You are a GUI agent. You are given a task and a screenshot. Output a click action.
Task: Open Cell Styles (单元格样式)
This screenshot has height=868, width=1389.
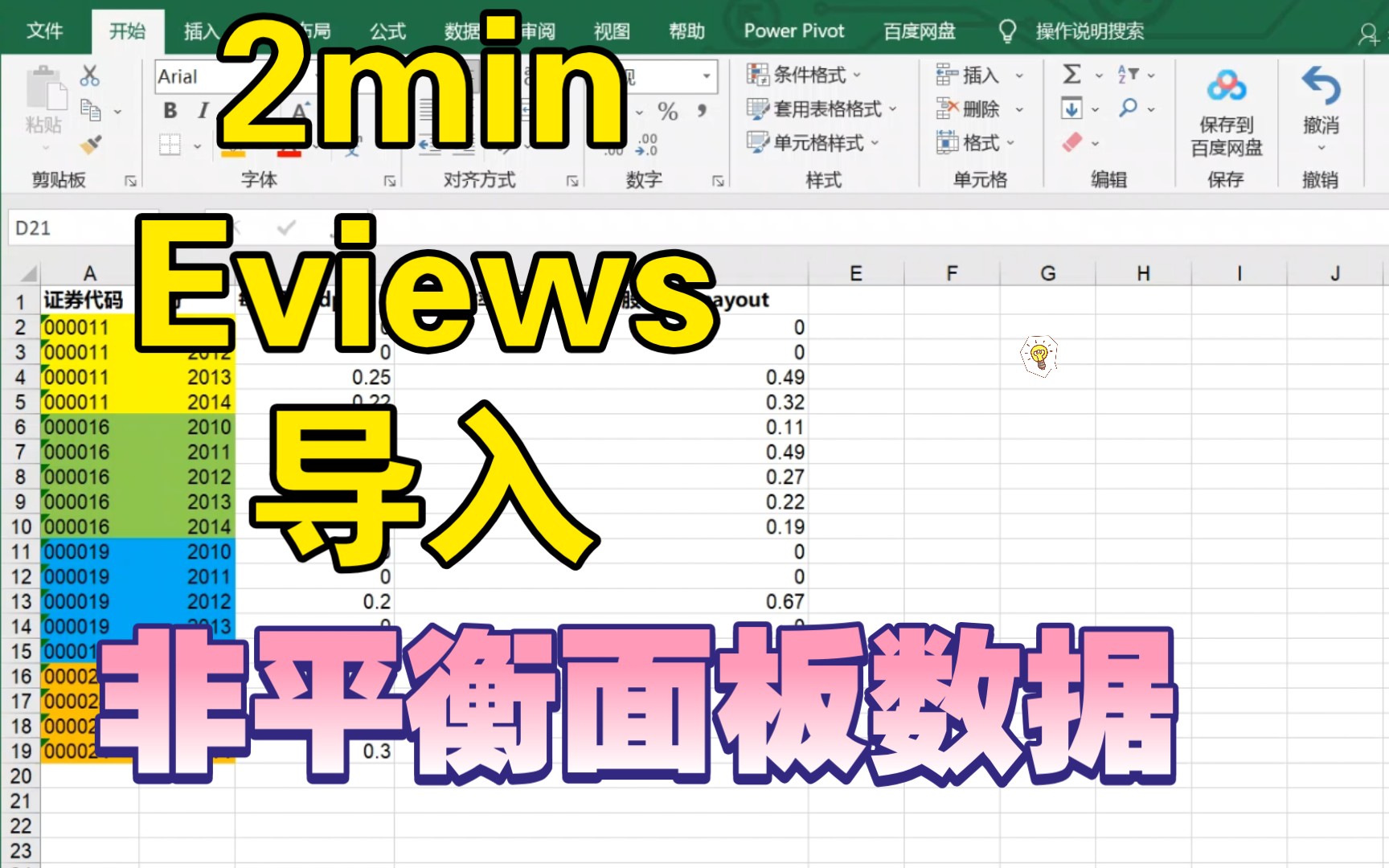[x=813, y=143]
